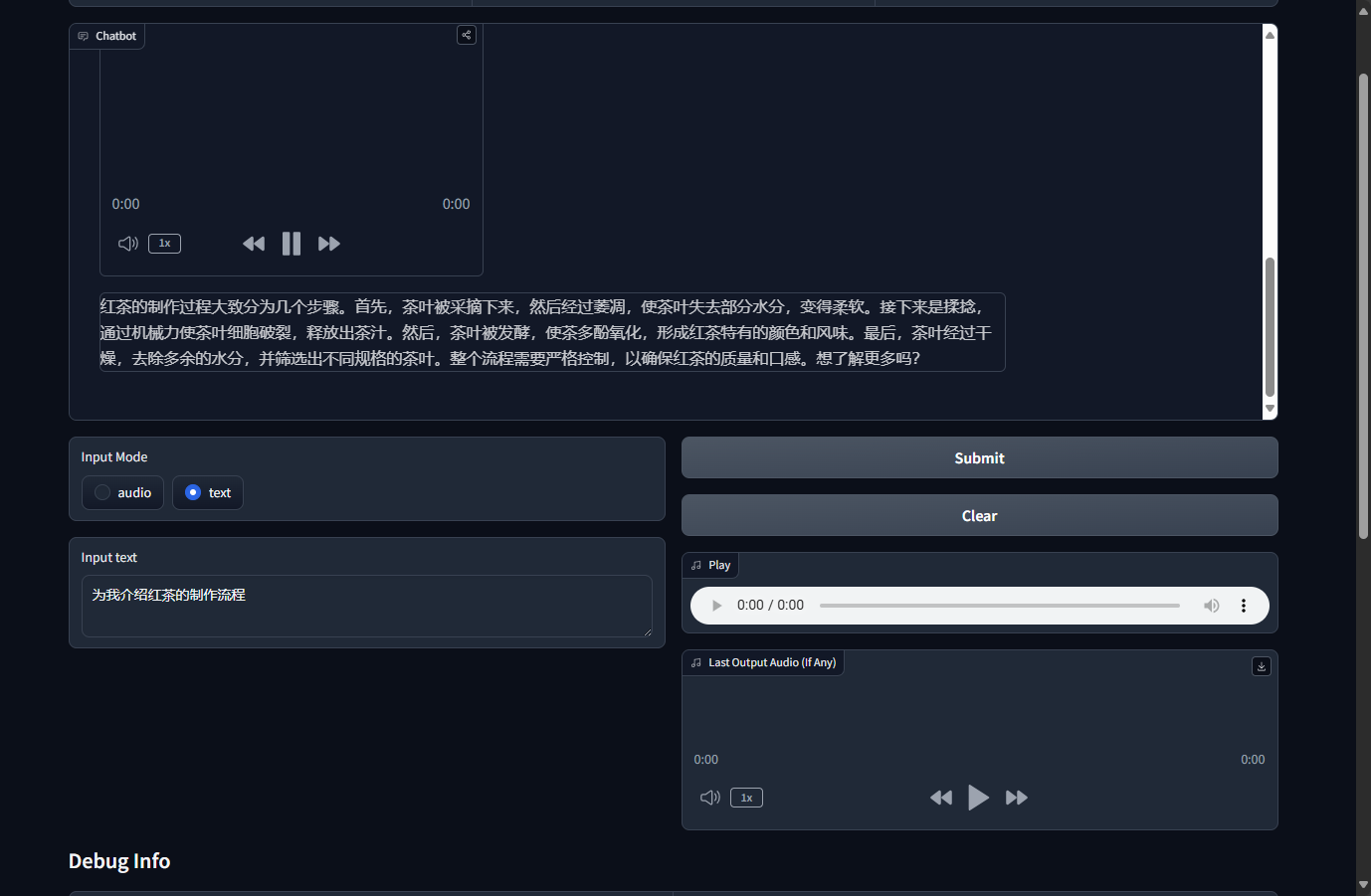
Task: Click the Chatbot reply text about 红茶
Action: pos(552,332)
